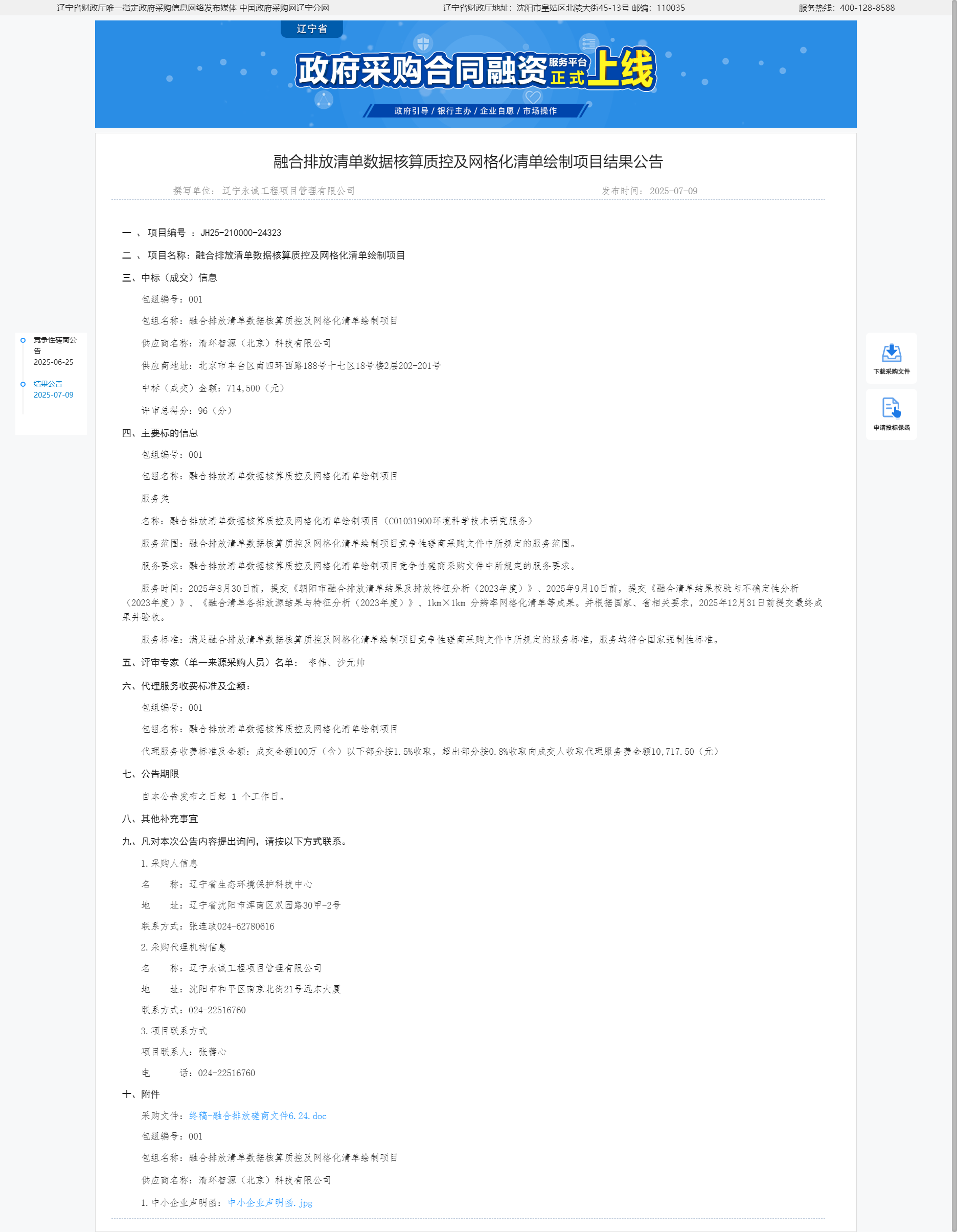The image size is (957, 1232).
Task: Click 辽宁省财政厅地址 header text
Action: (x=564, y=8)
